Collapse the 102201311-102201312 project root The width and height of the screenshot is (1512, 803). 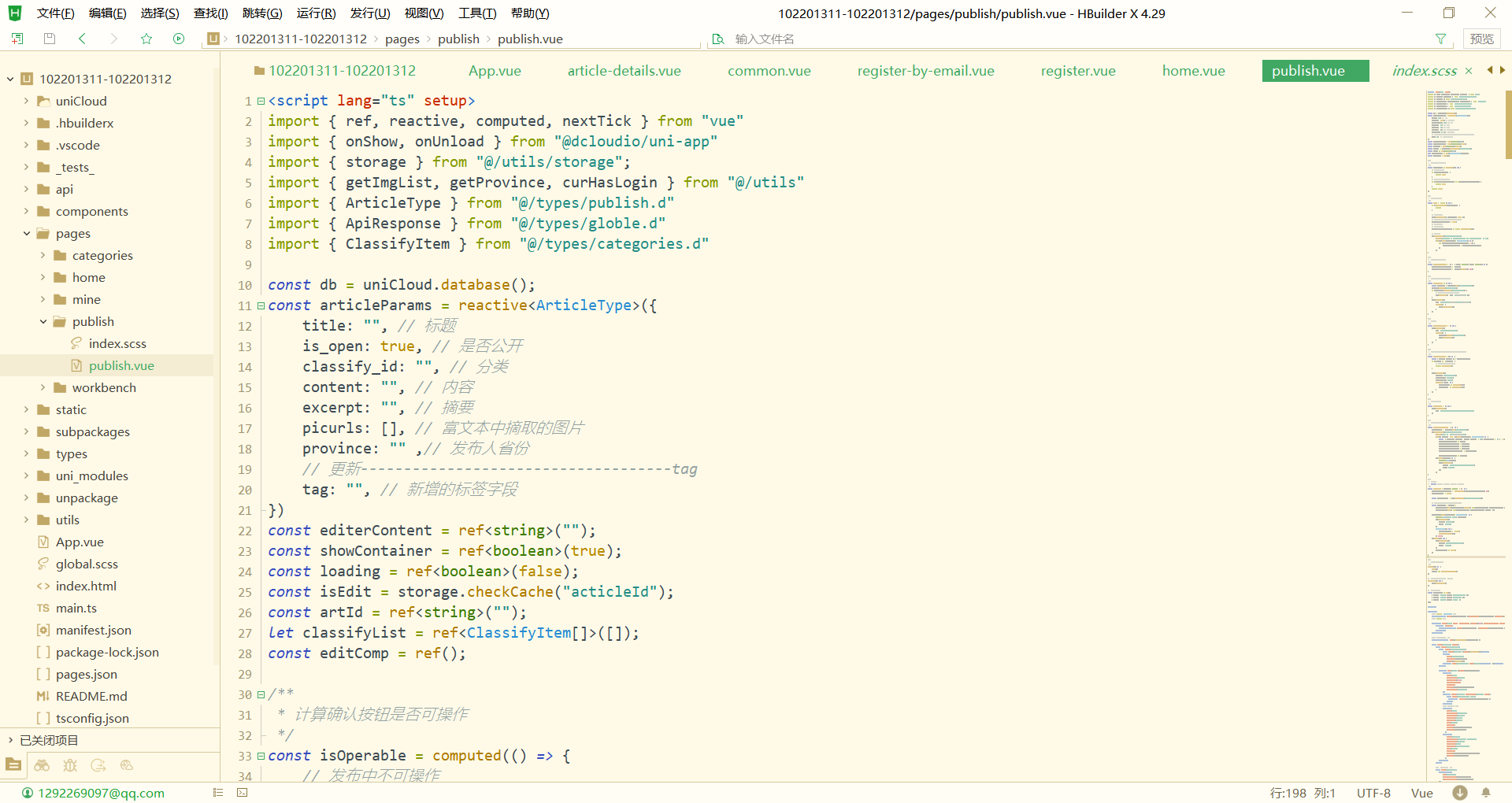tap(10, 79)
